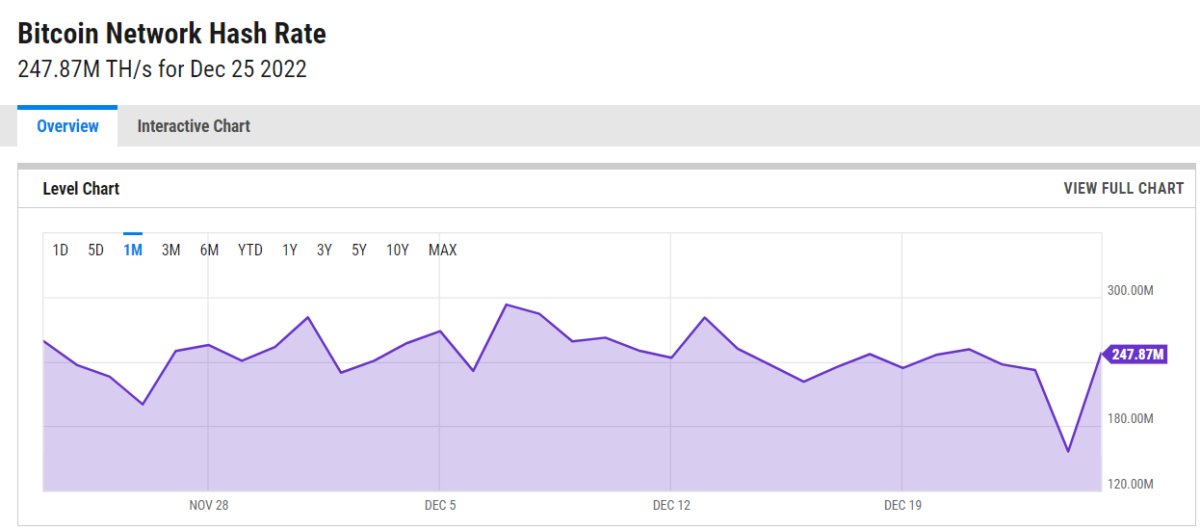Select the 1Y time range
Screen dimensions: 1200x530
click(x=289, y=250)
